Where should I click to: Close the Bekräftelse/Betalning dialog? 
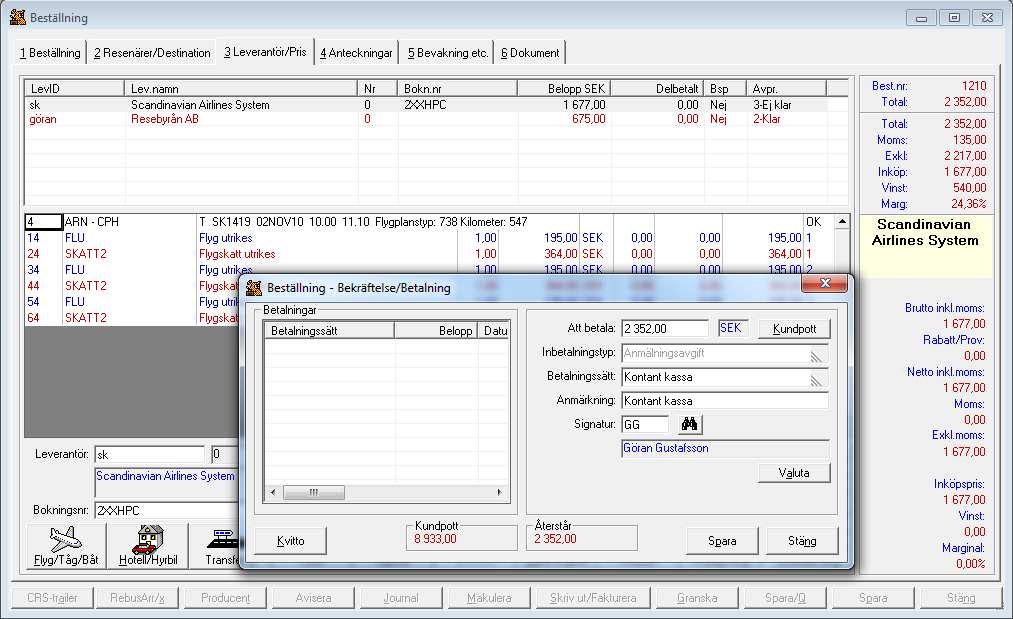824,283
